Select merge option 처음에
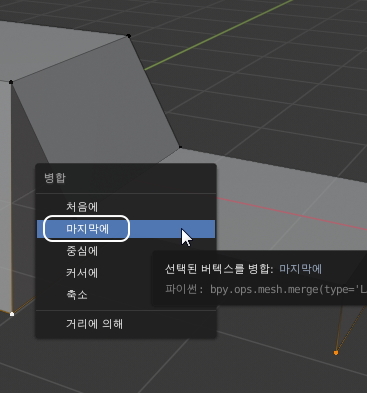 pos(126,207)
